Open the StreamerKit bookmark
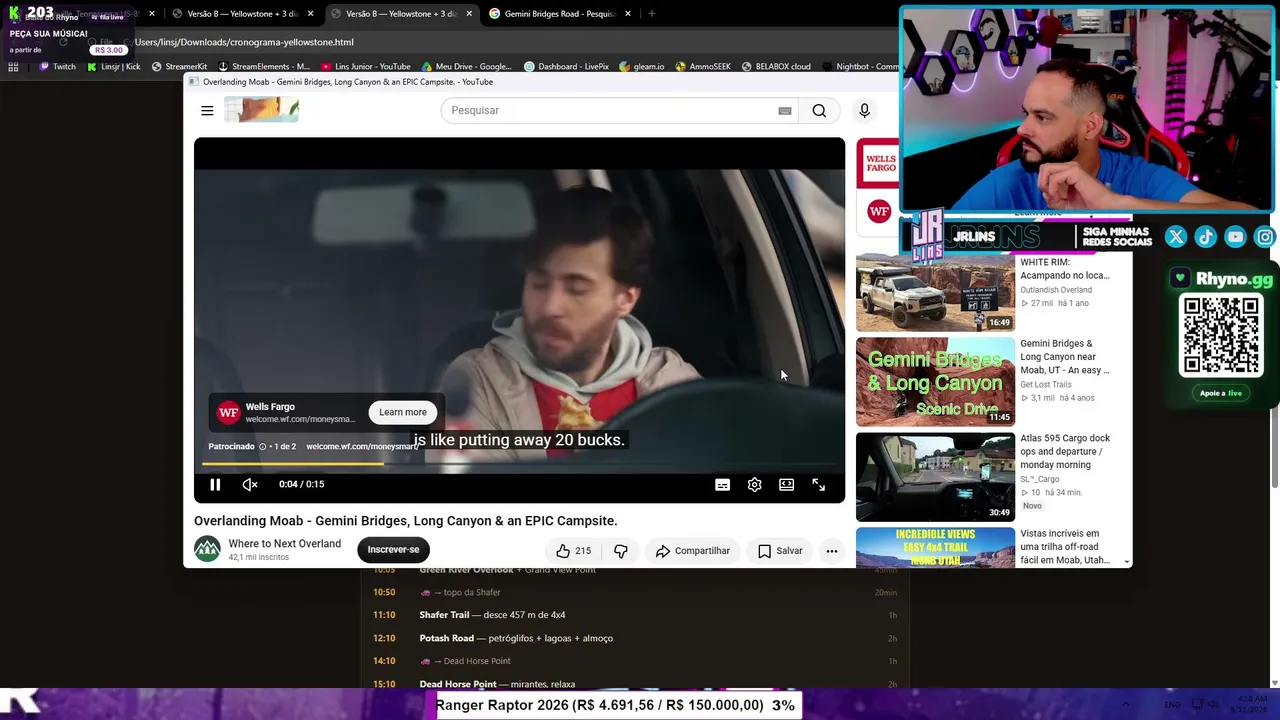Viewport: 1280px width, 720px height. (179, 67)
